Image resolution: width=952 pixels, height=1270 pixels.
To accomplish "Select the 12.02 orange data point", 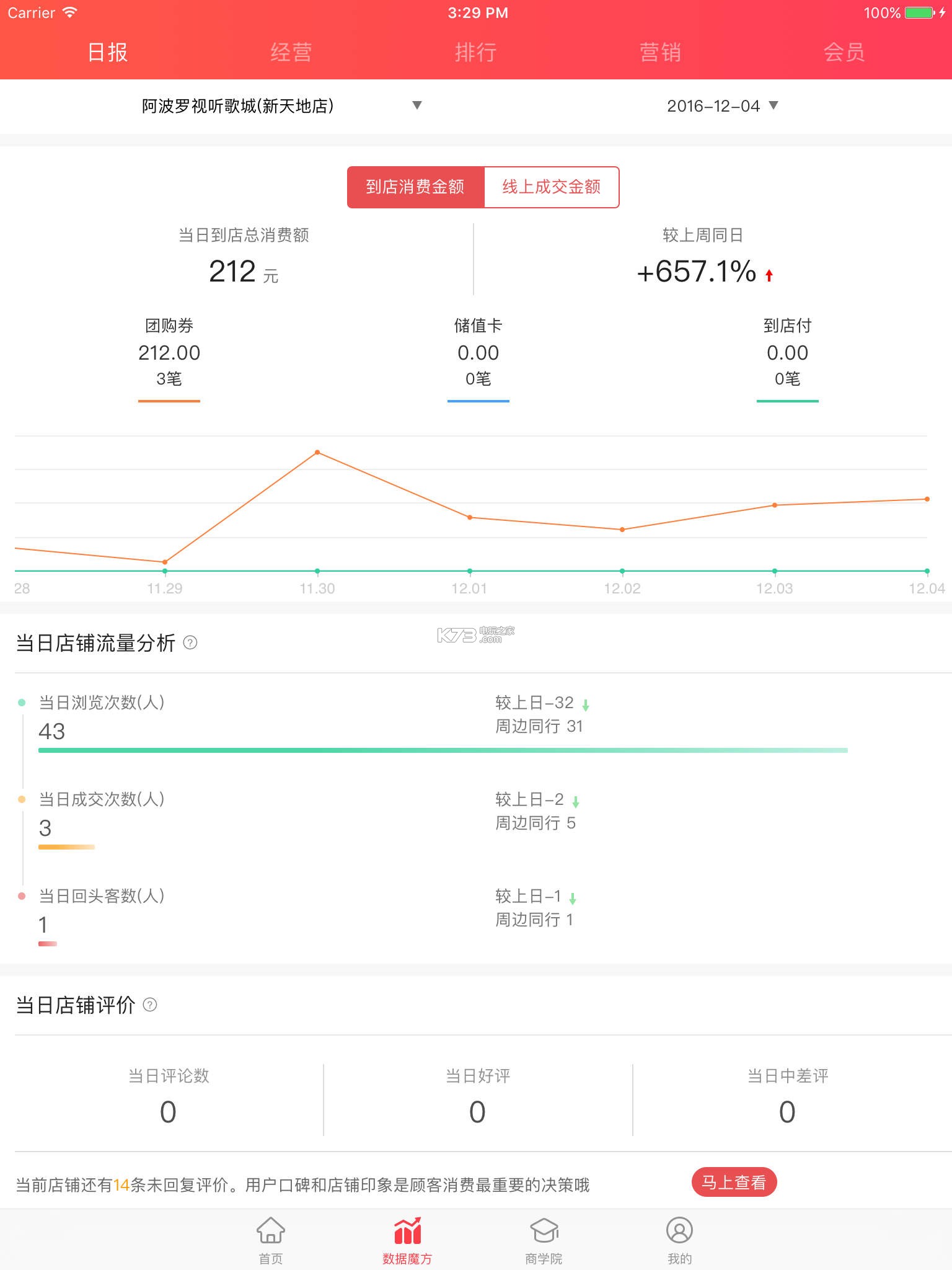I will (622, 530).
